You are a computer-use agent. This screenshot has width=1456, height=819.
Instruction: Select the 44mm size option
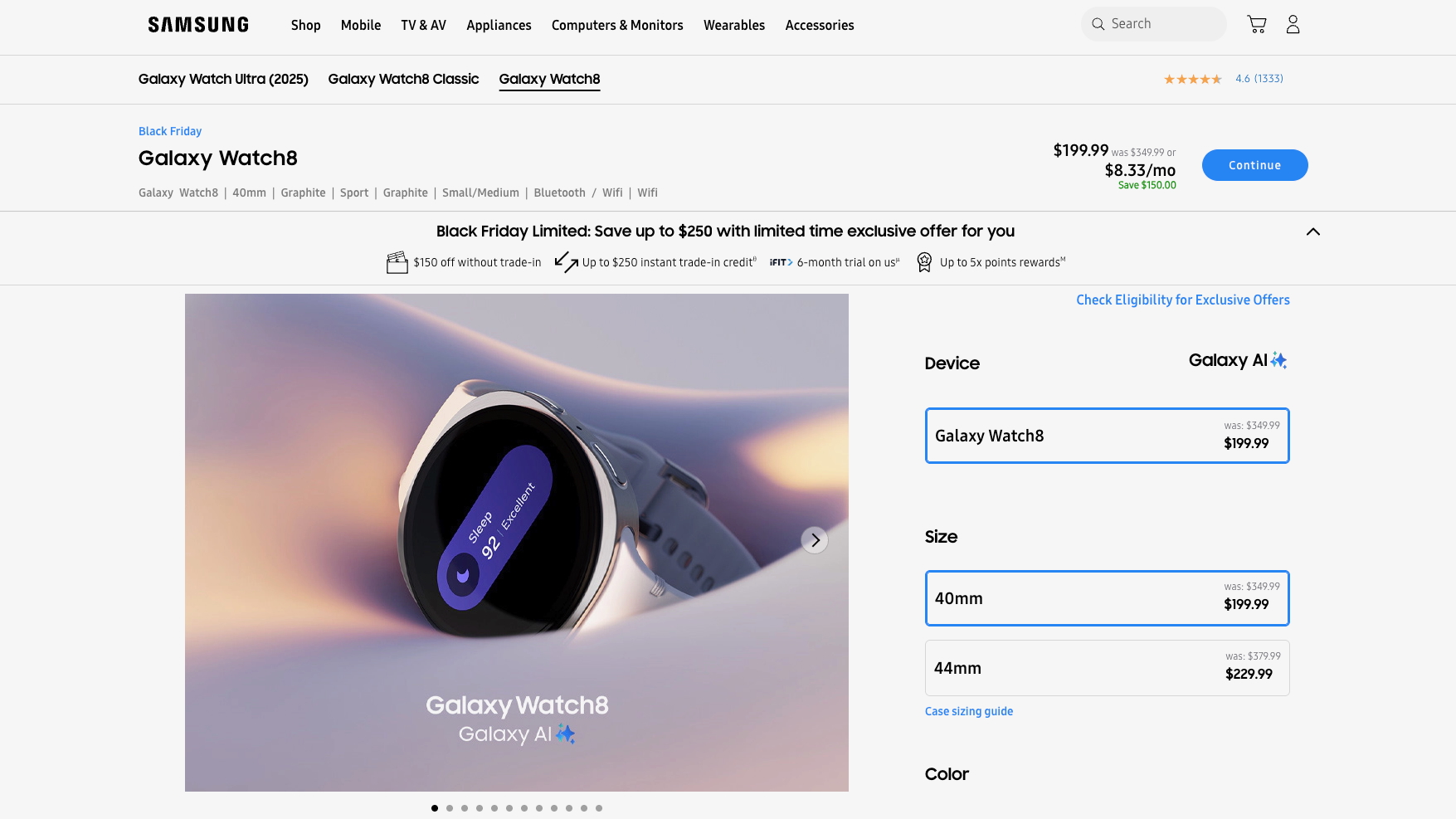click(1107, 667)
